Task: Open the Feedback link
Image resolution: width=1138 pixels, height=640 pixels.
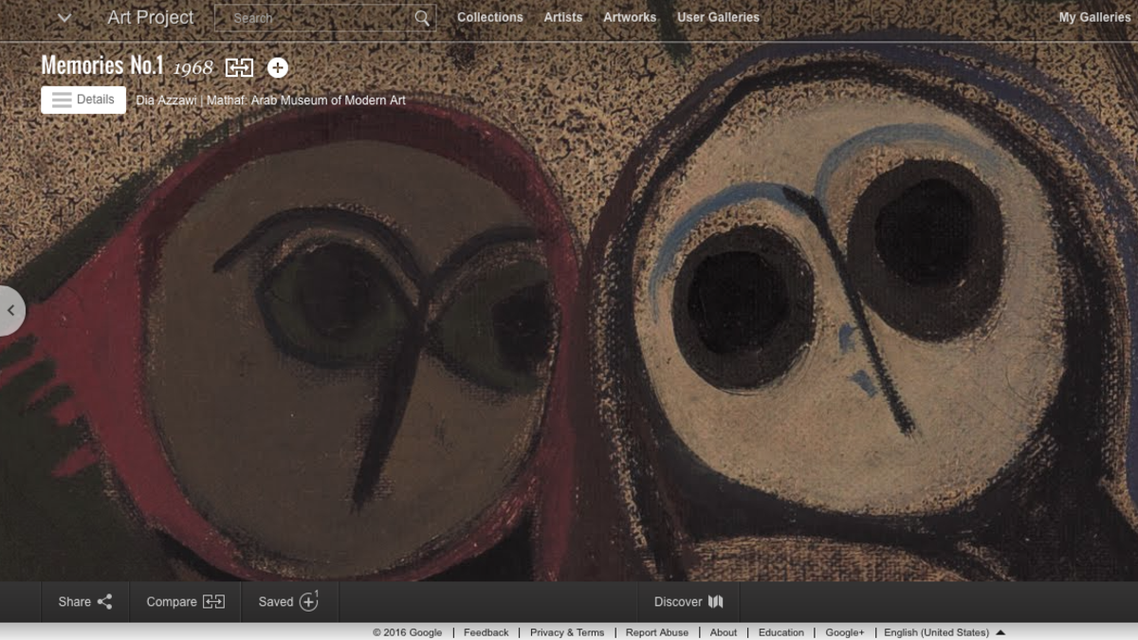Action: (x=486, y=633)
